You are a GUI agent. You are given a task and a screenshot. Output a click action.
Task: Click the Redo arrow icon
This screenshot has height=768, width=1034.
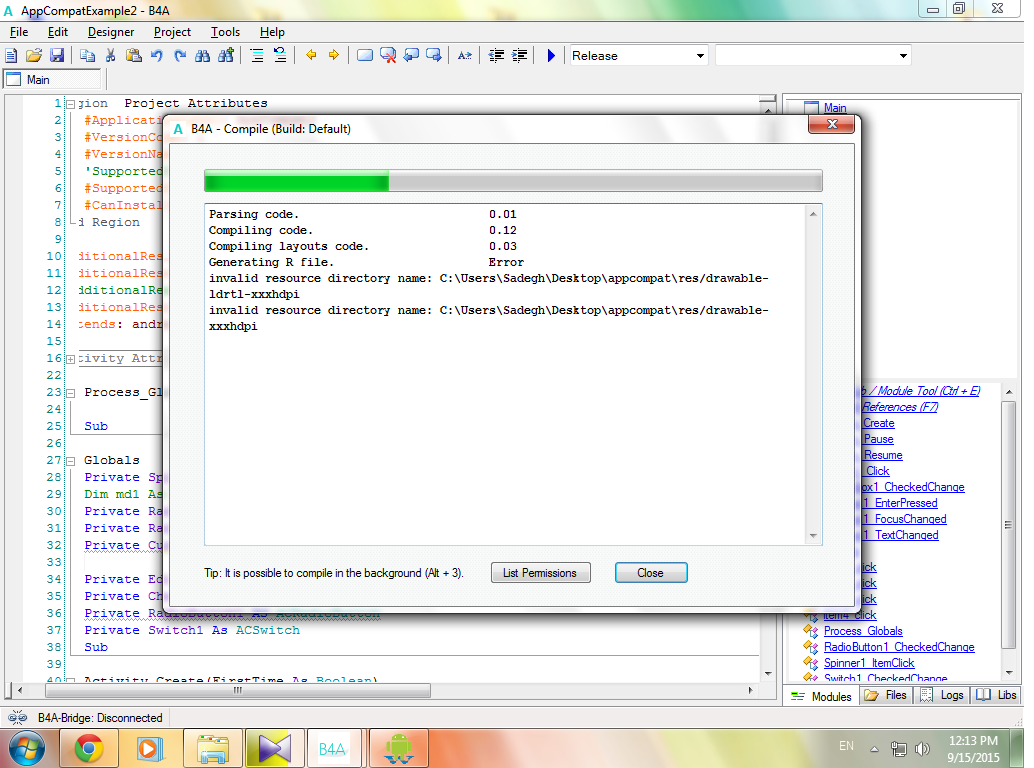pos(180,56)
